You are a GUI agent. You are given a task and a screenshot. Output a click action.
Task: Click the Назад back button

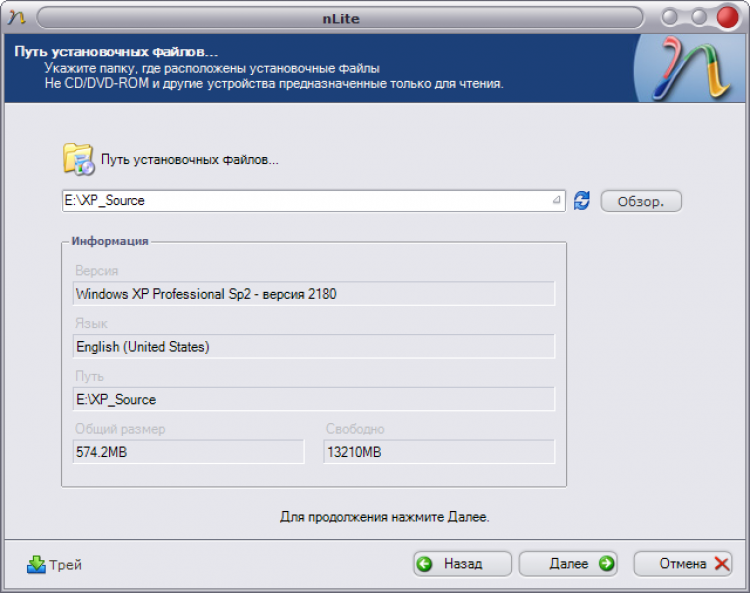click(462, 564)
